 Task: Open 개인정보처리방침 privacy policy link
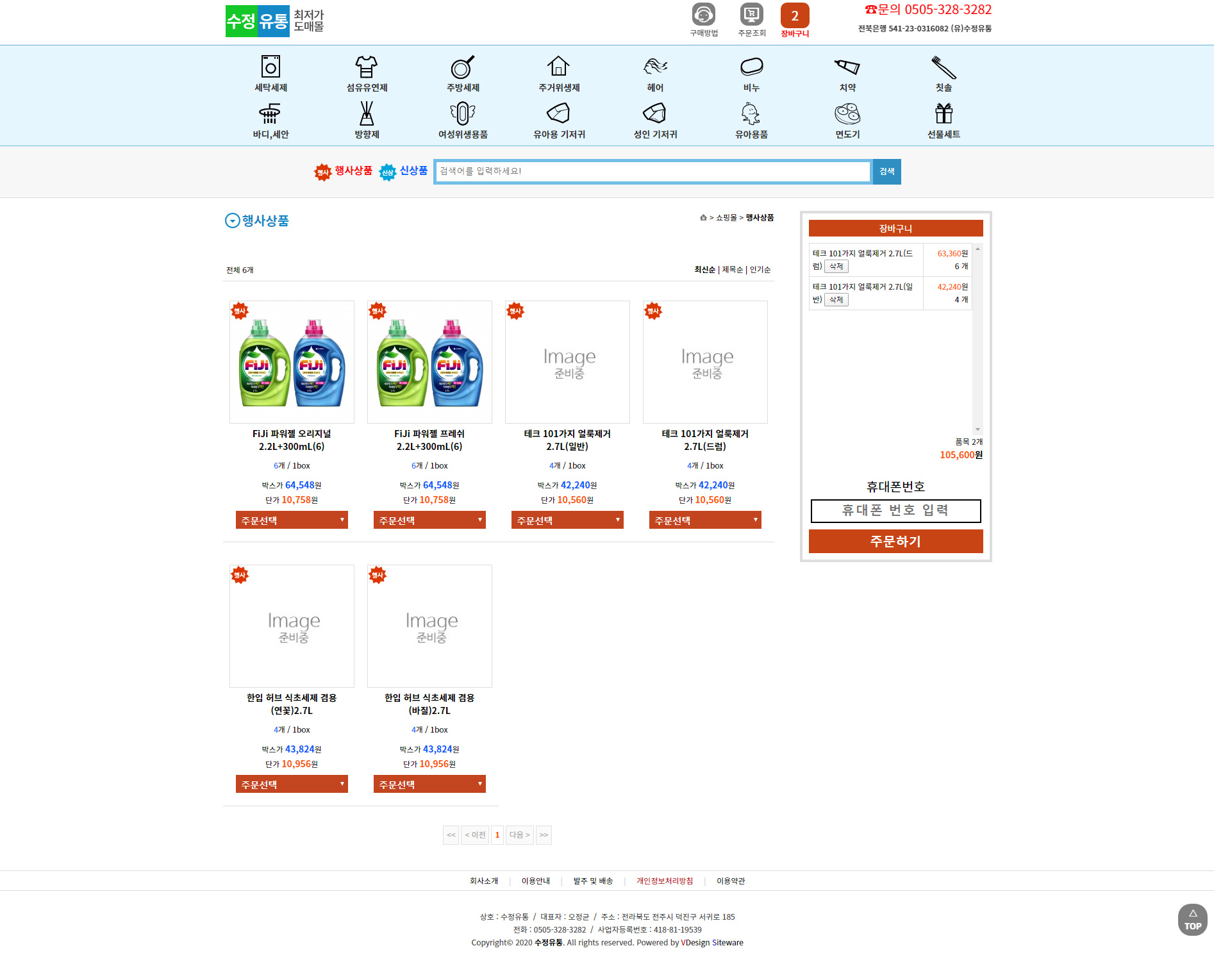[x=665, y=881]
